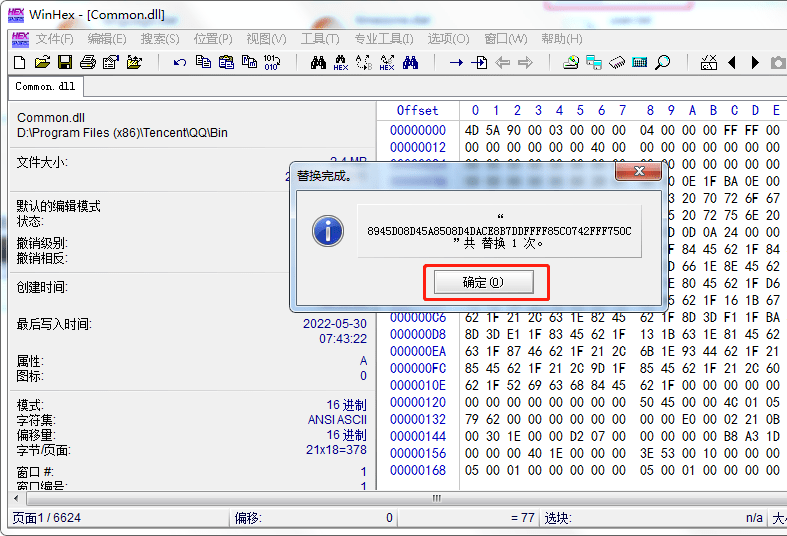Click the Open Disk toolbar icon
The width and height of the screenshot is (787, 536).
[x=571, y=63]
